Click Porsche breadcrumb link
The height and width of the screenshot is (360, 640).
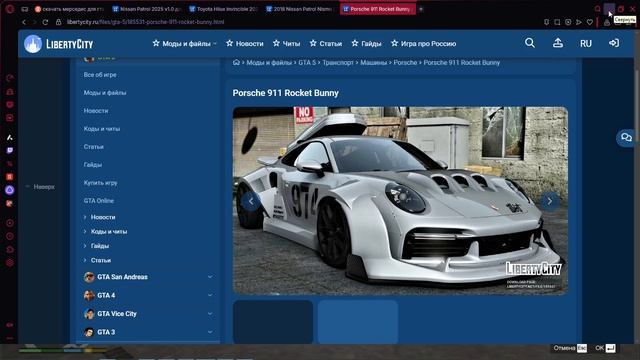pyautogui.click(x=405, y=62)
